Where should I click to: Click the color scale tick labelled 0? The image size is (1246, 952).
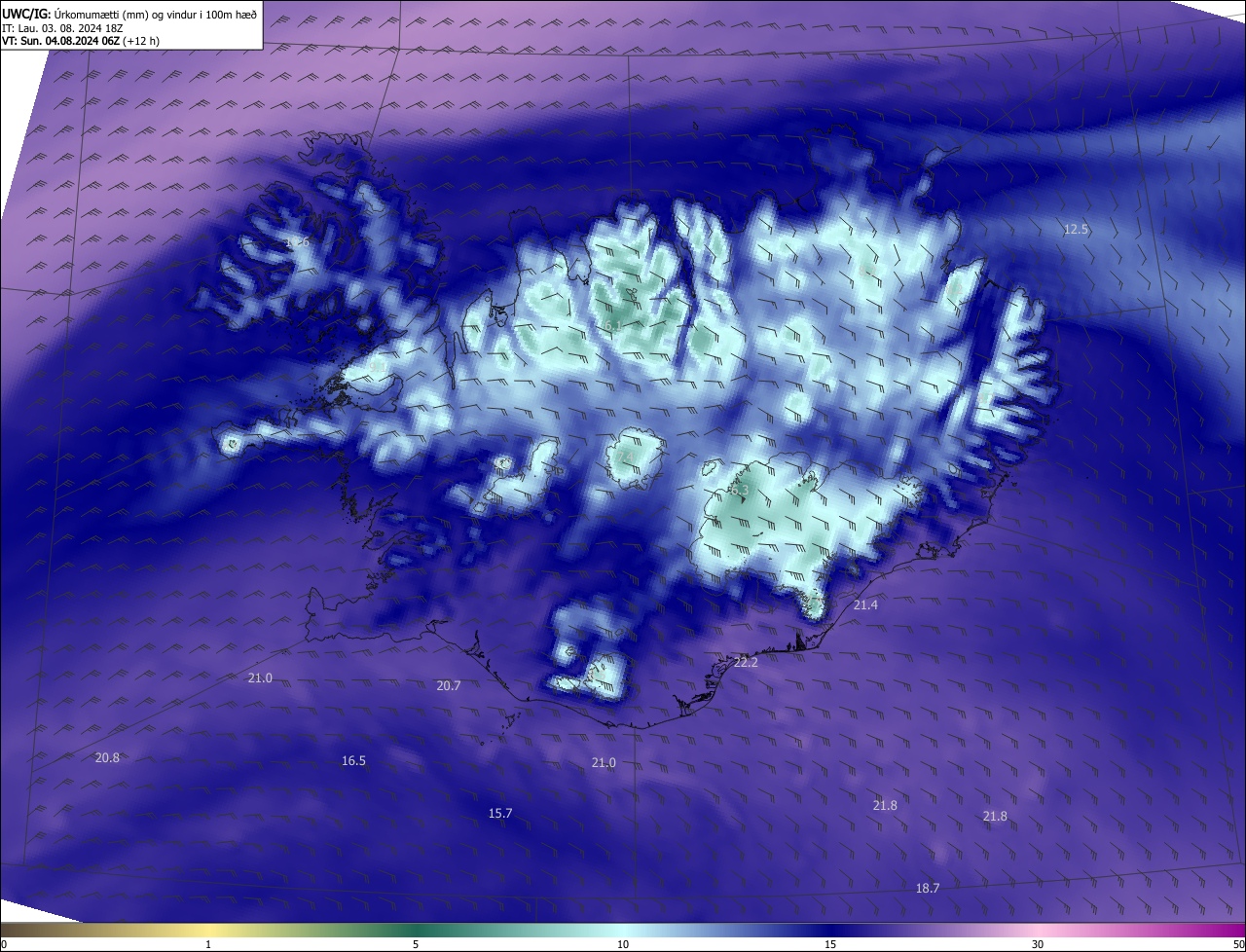click(x=4, y=944)
